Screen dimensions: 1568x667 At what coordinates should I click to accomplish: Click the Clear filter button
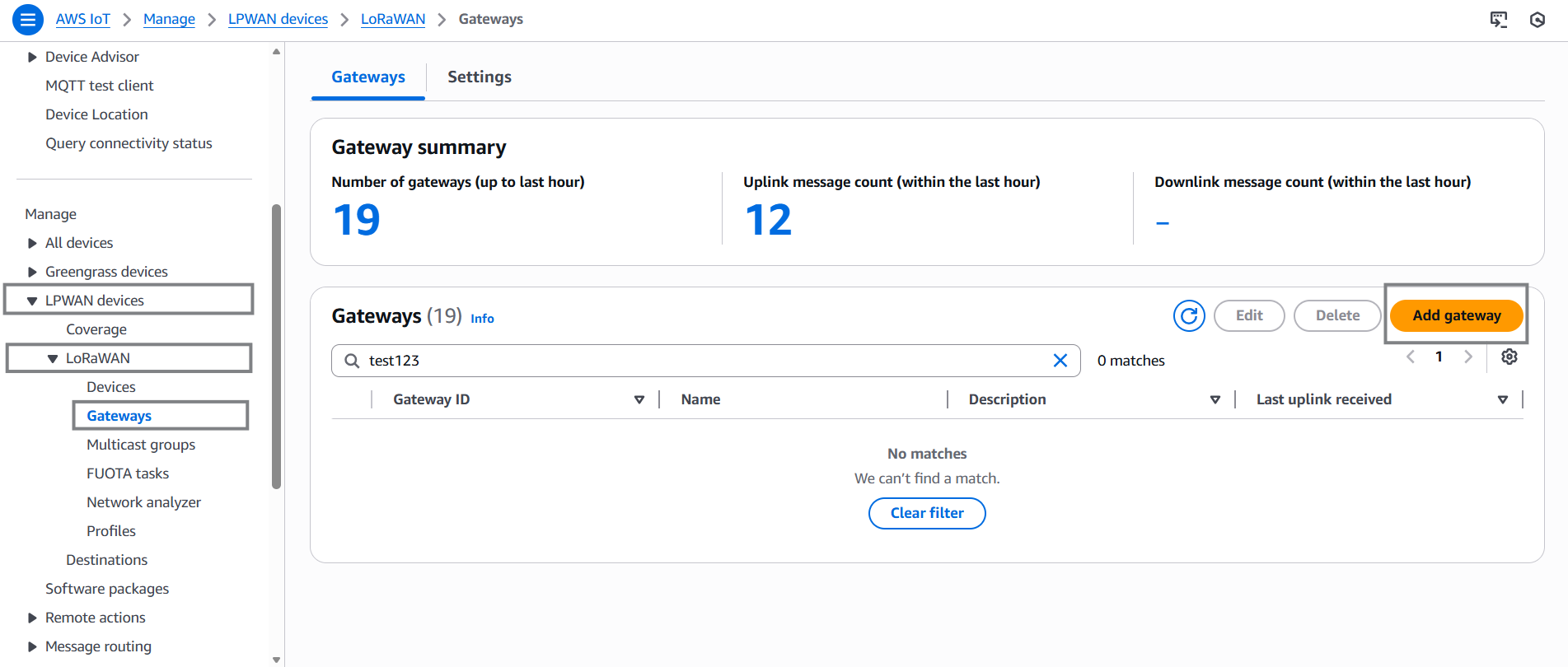[927, 513]
